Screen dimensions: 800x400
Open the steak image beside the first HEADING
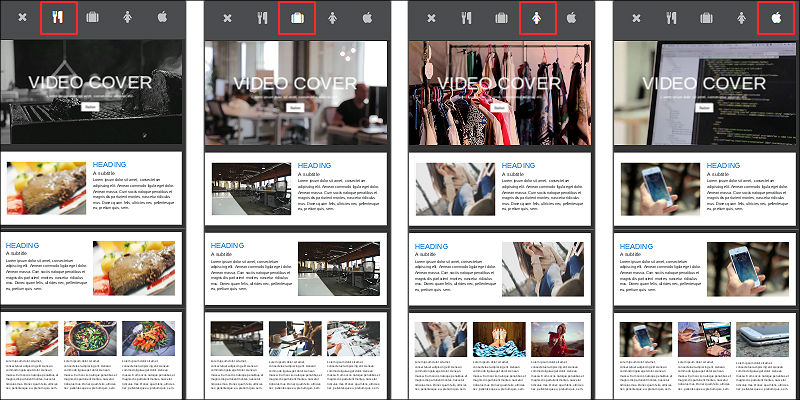[x=46, y=188]
